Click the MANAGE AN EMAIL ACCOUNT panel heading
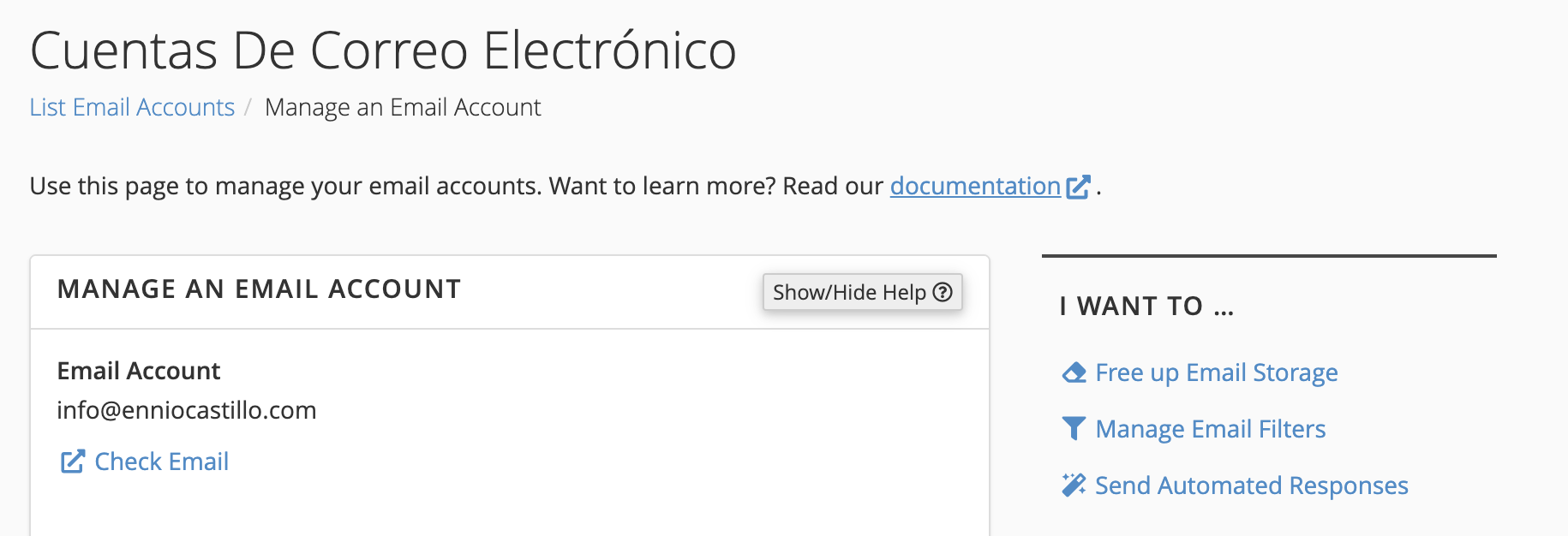Image resolution: width=1568 pixels, height=536 pixels. click(x=259, y=289)
